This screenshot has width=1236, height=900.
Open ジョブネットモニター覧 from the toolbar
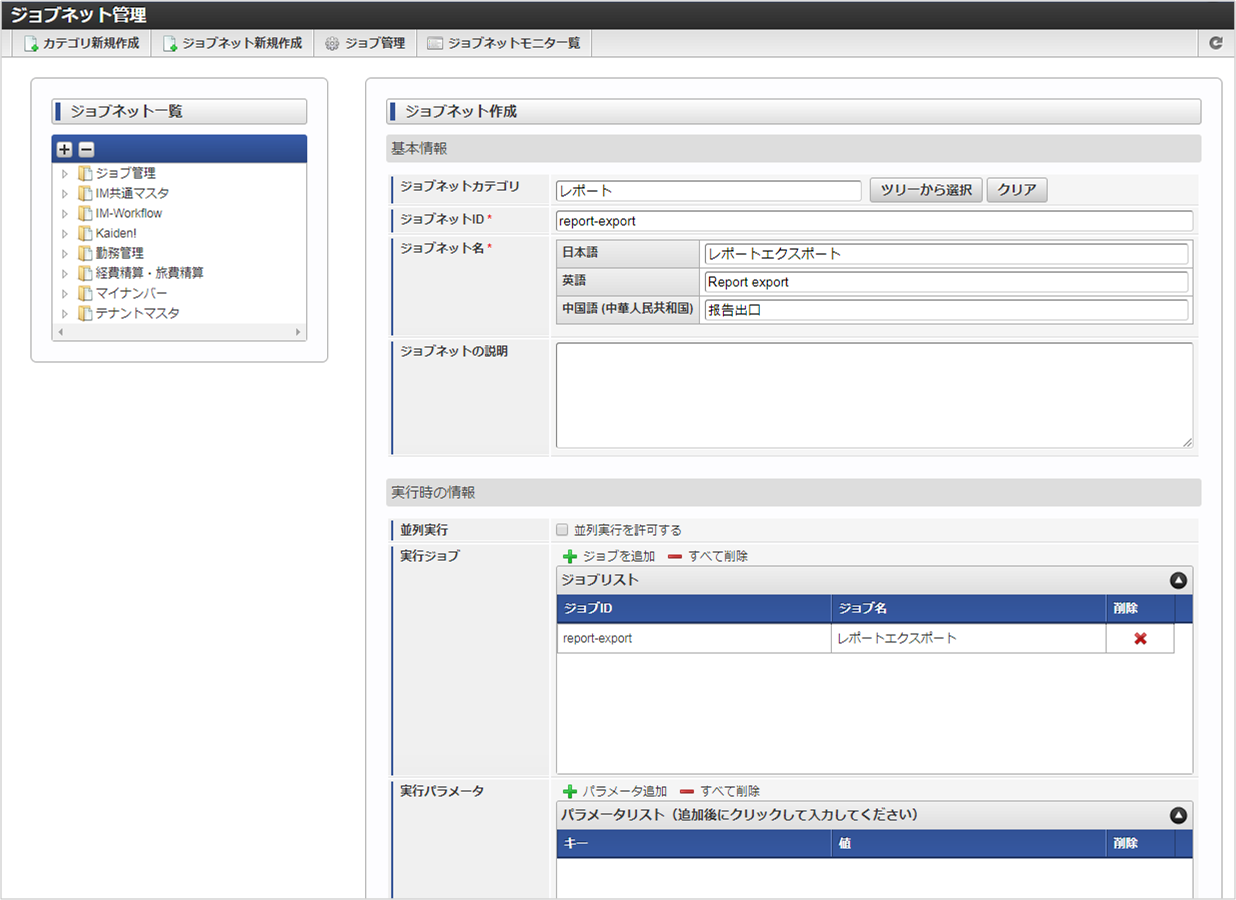click(x=503, y=43)
